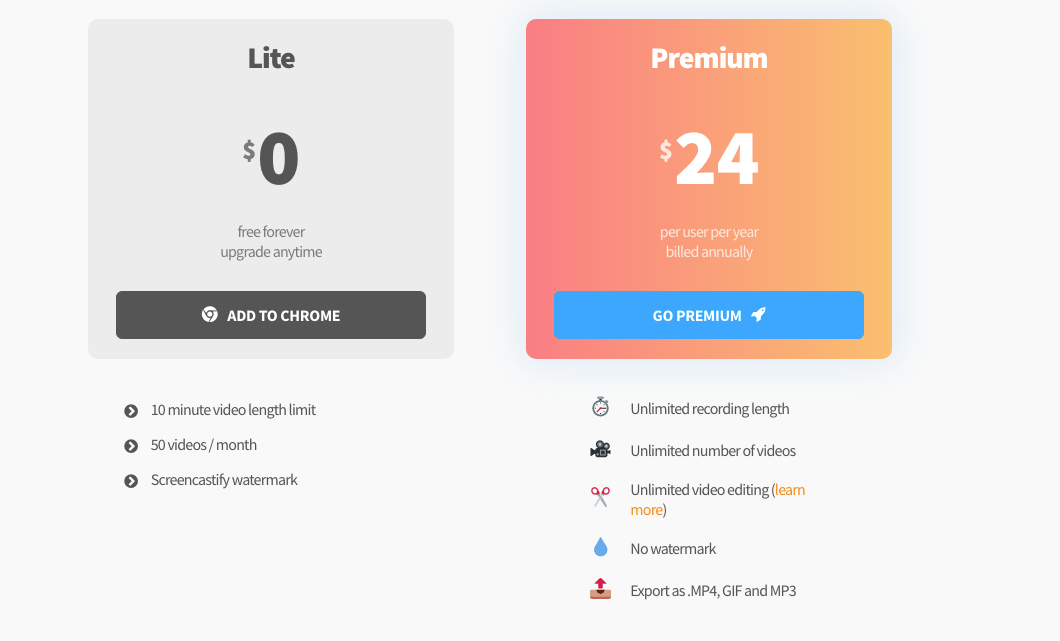Viewport: 1060px width, 641px height.
Task: Select the Lite plan heading
Action: [271, 58]
